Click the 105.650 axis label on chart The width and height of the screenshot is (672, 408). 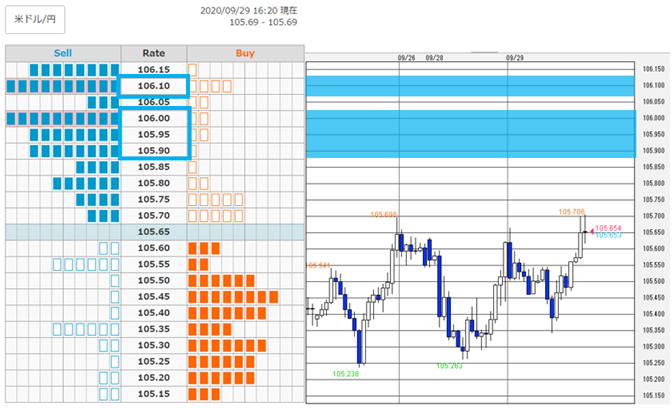click(654, 232)
